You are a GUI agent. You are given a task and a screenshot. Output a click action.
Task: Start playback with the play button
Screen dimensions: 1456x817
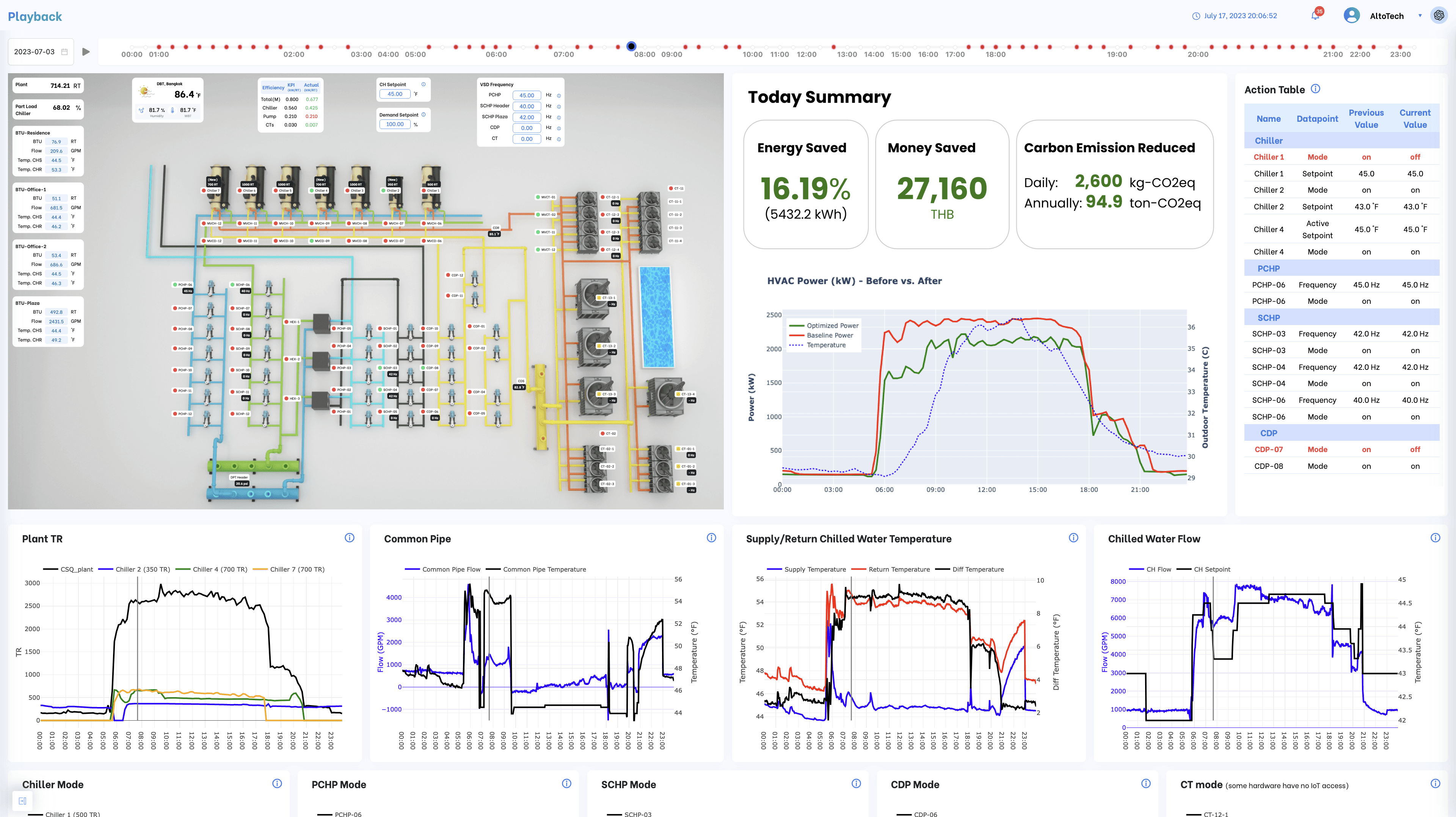coord(86,52)
